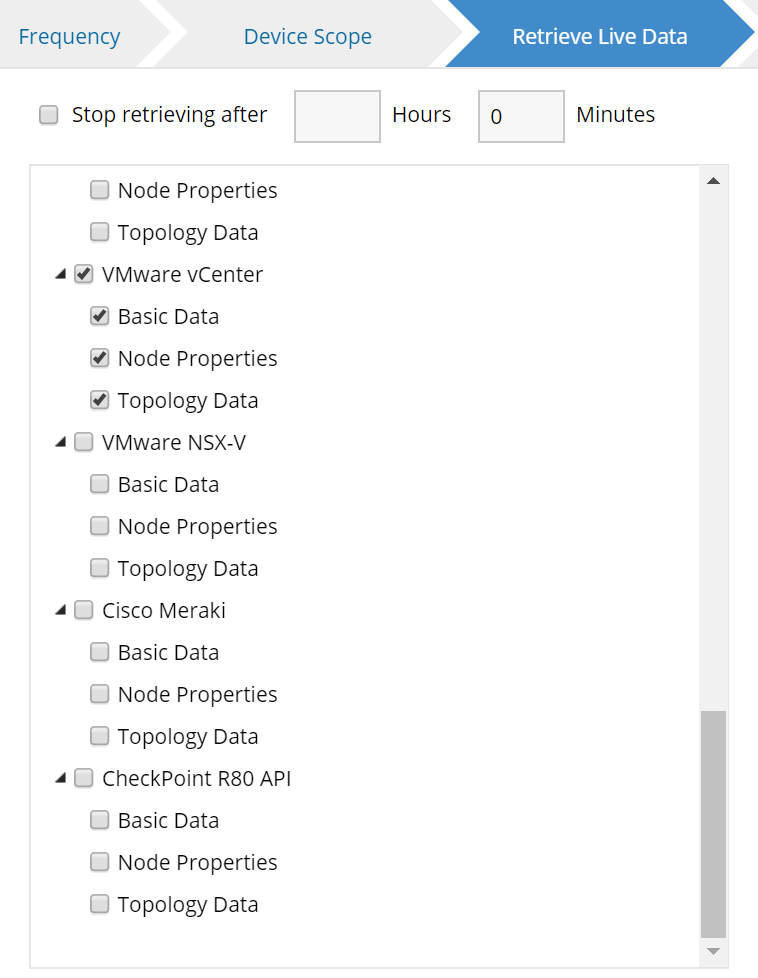The image size is (758, 978).
Task: Uncheck Topology Data under VMware vCenter
Action: point(100,400)
